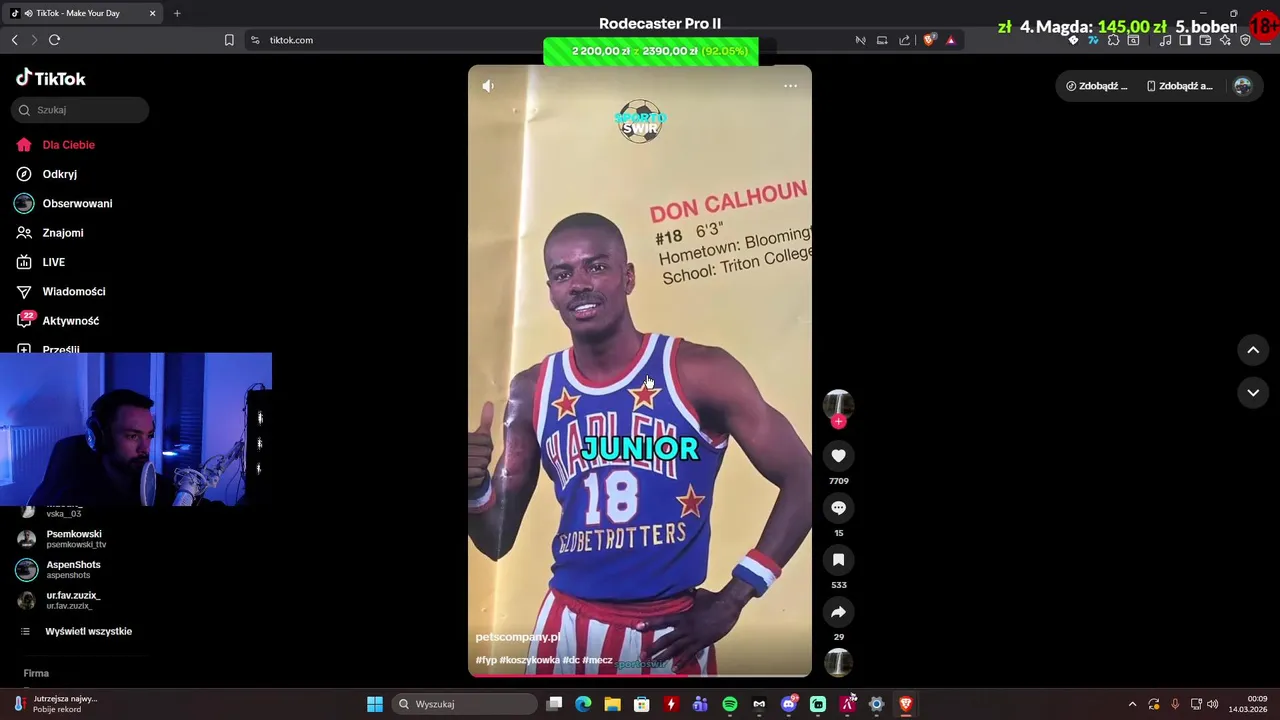Click the #koszykowka hashtag
This screenshot has height=720, width=1280.
click(x=529, y=660)
